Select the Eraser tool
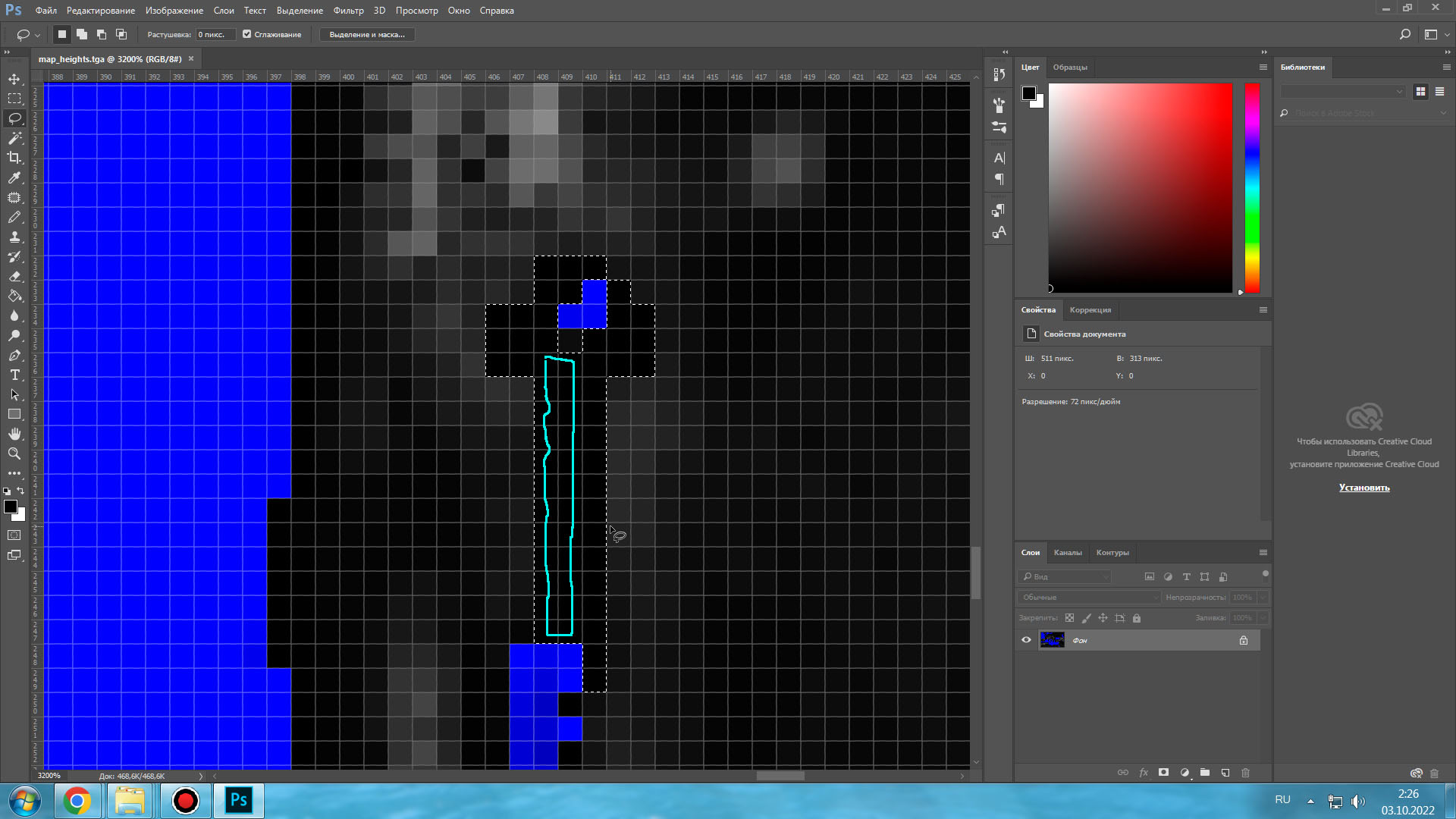Viewport: 1456px width, 819px height. click(14, 276)
